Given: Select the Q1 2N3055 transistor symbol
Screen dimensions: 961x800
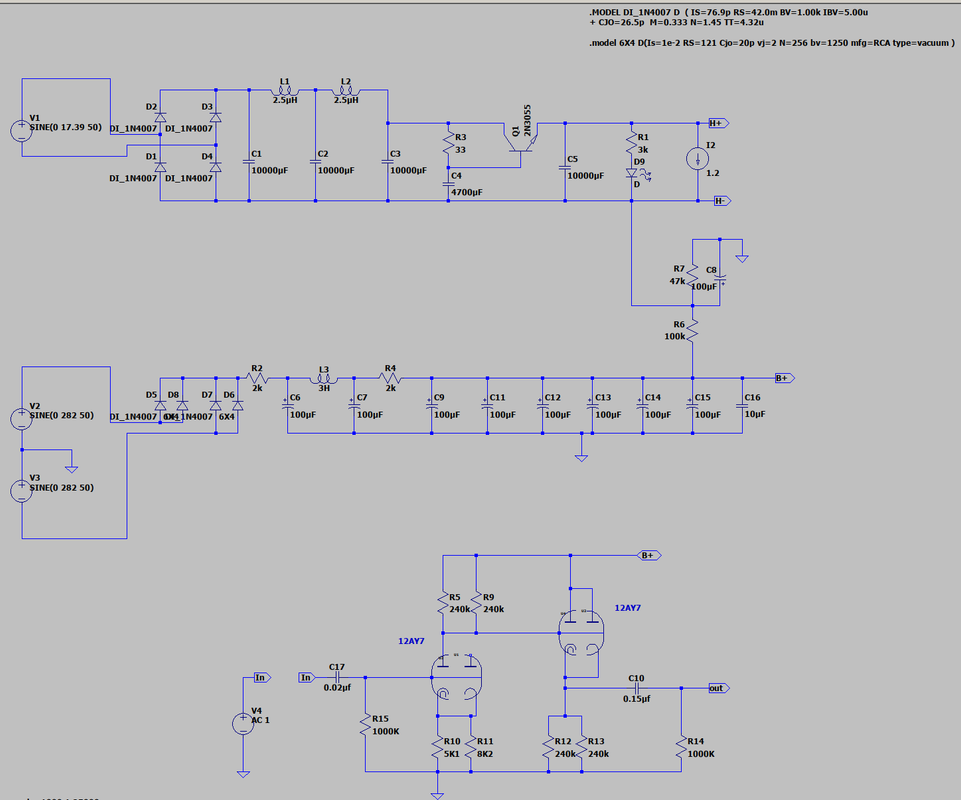Looking at the screenshot, I should coord(521,139).
